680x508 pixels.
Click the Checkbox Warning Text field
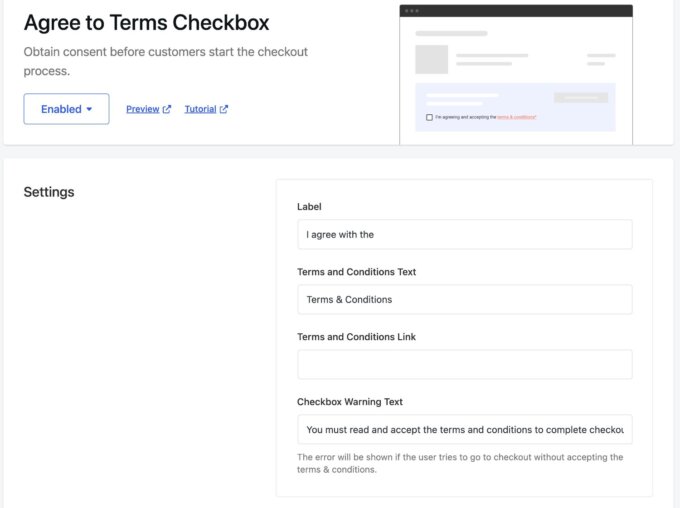pyautogui.click(x=465, y=430)
